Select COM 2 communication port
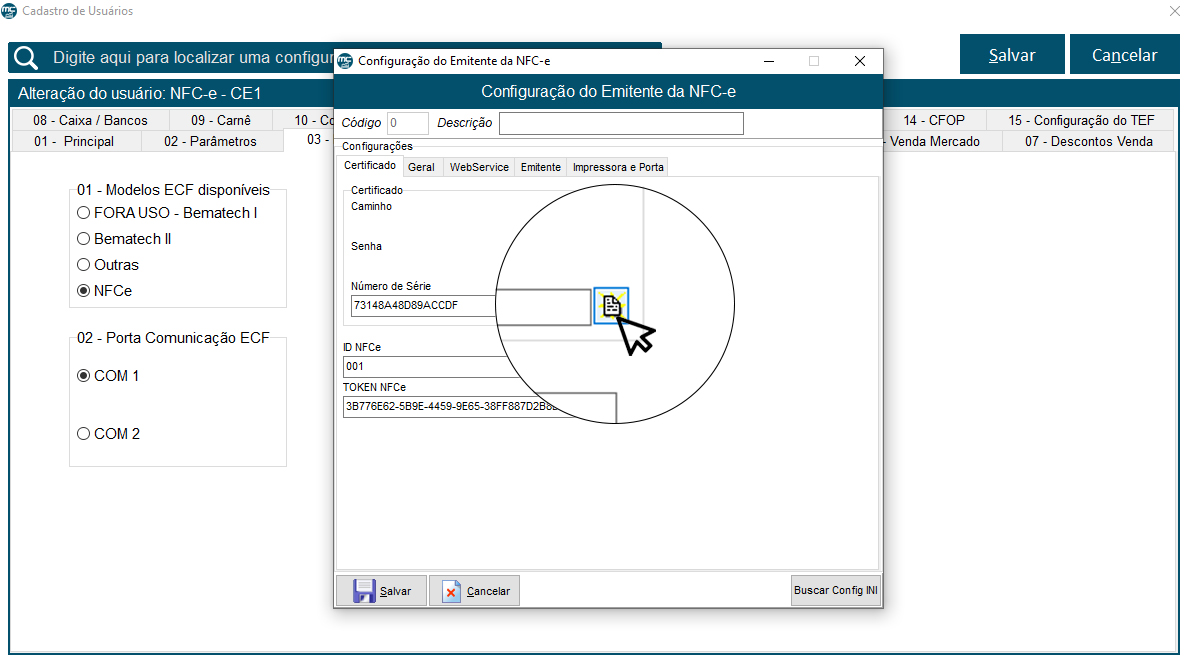 point(84,434)
